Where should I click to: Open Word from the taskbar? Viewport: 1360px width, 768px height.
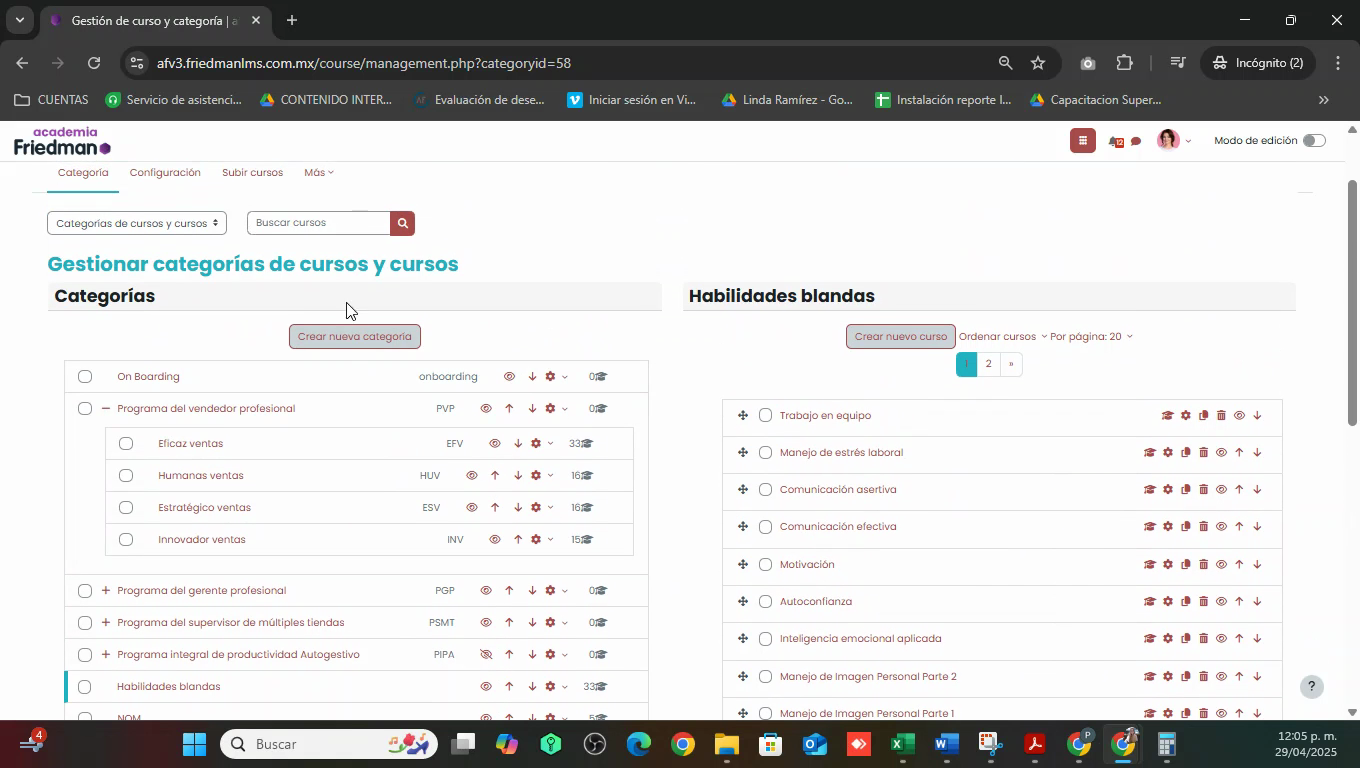tap(946, 745)
